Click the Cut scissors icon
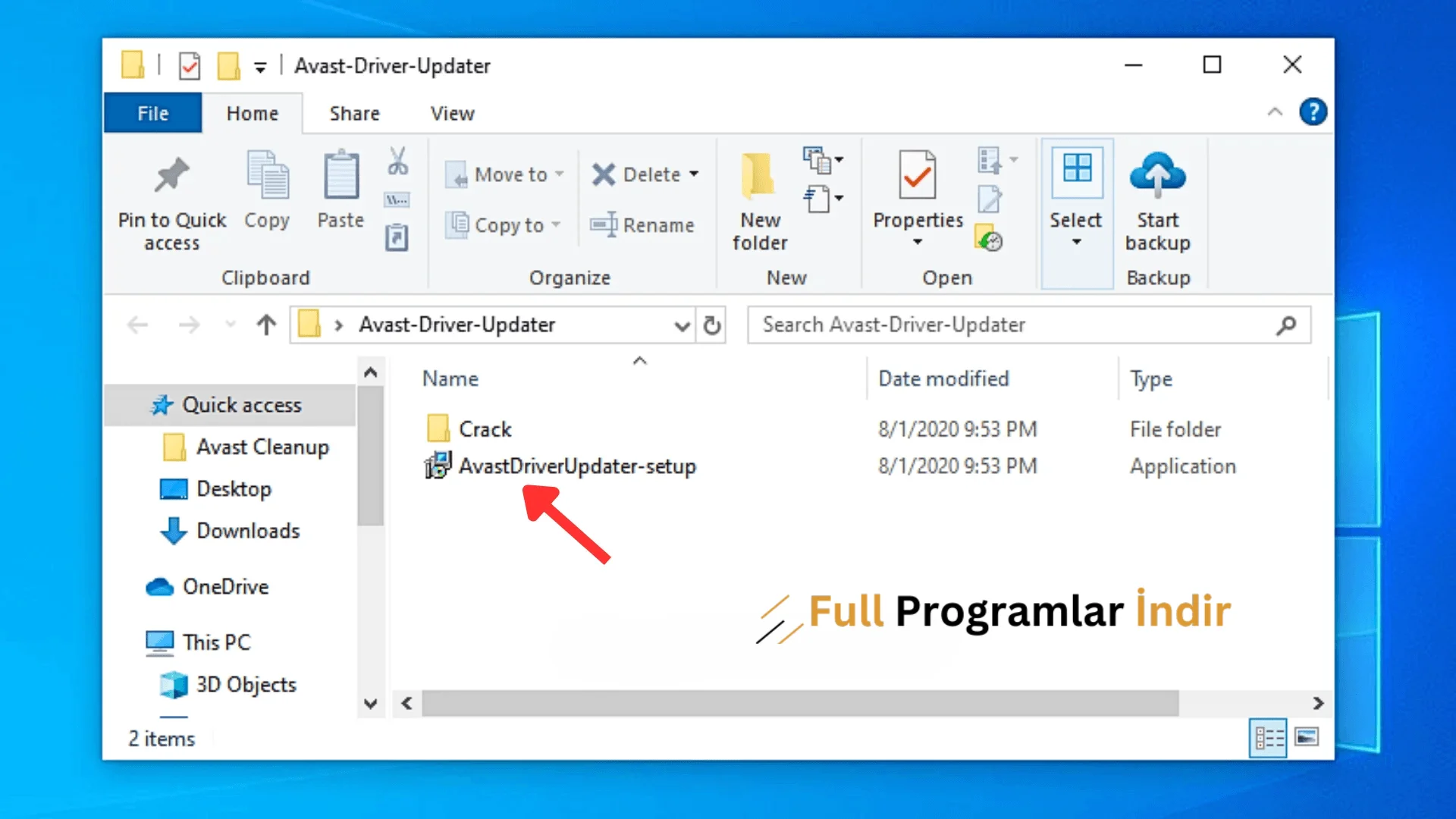This screenshot has height=819, width=1456. click(x=397, y=161)
